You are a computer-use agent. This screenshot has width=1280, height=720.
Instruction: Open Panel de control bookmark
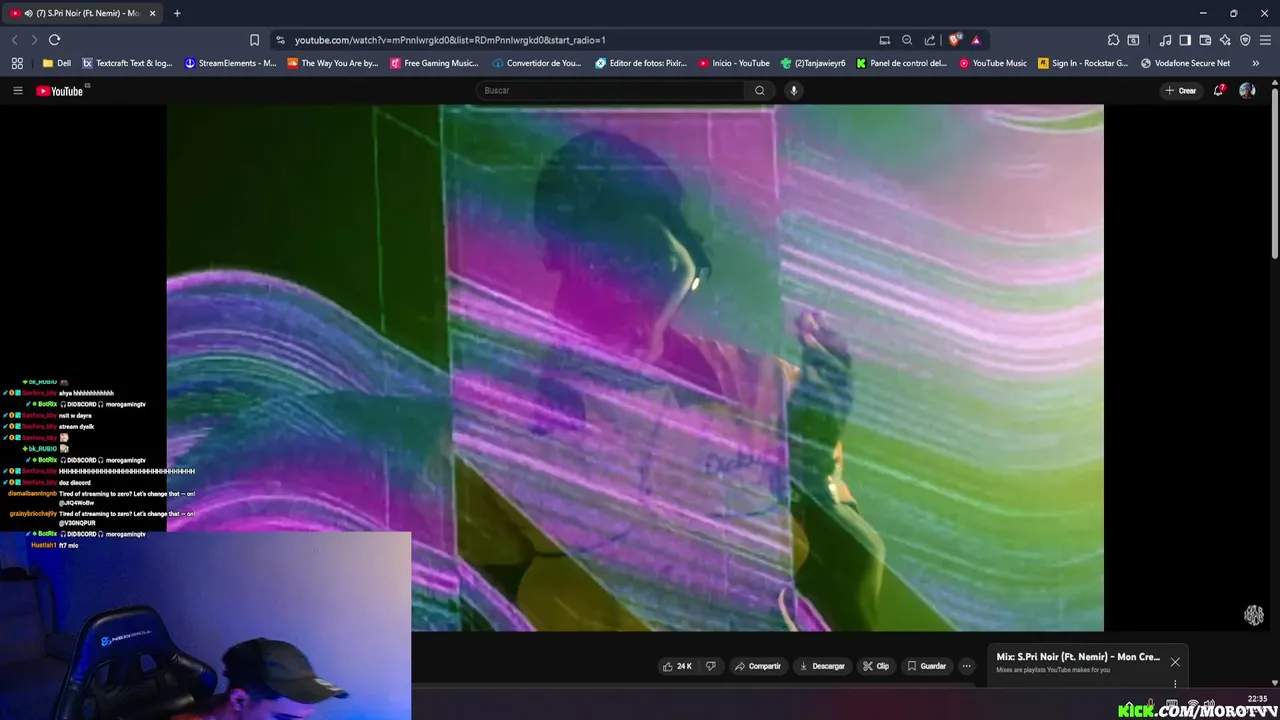[901, 63]
